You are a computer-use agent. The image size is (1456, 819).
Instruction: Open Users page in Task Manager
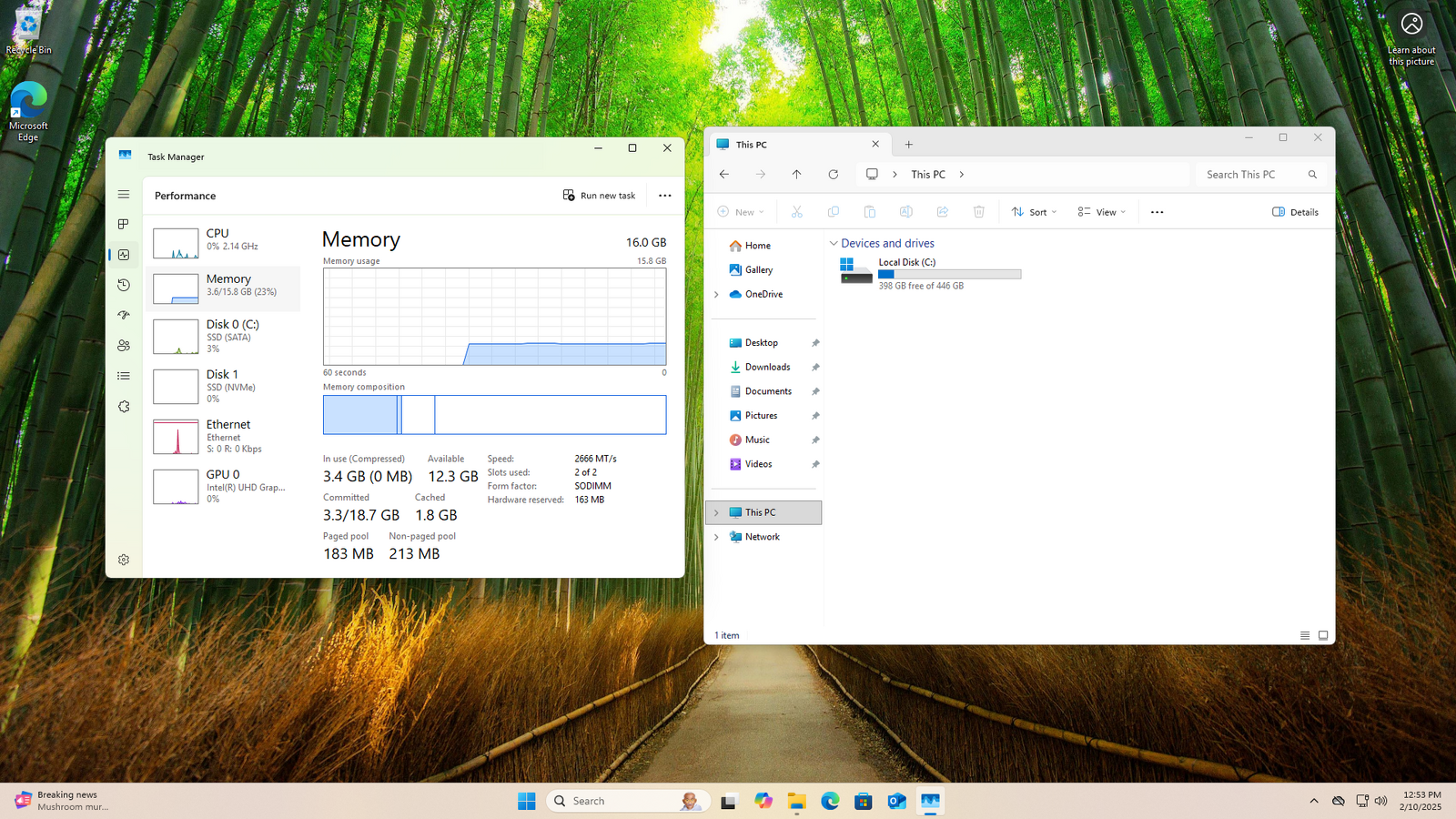coord(124,346)
